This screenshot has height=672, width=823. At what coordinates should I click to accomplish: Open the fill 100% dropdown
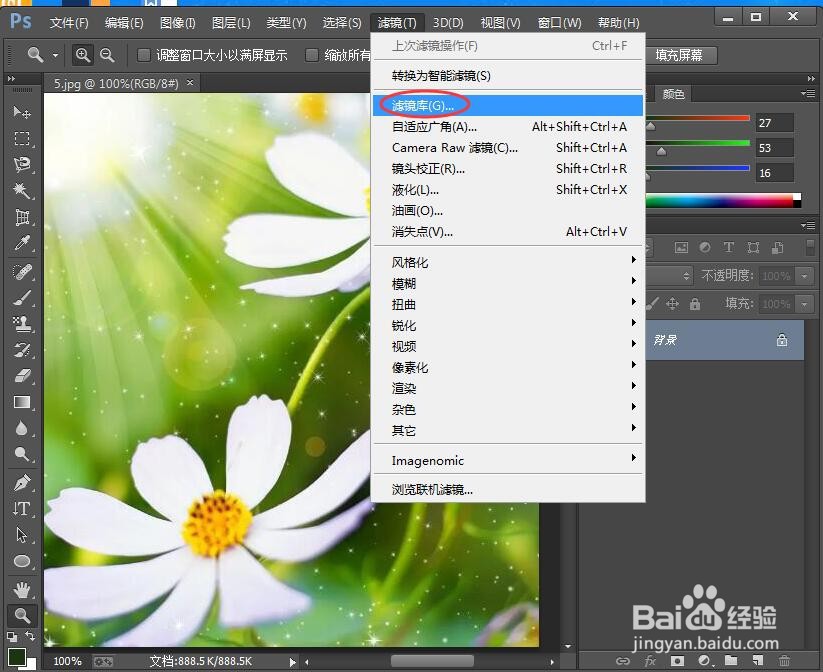pos(804,303)
